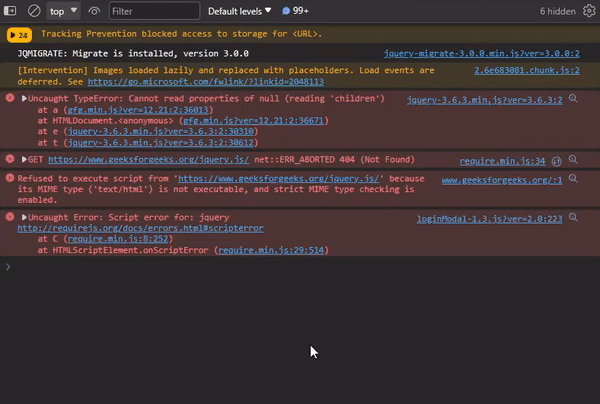Screen dimensions: 600x404
Task: Open the 99+ issues counter
Action: click(x=295, y=11)
